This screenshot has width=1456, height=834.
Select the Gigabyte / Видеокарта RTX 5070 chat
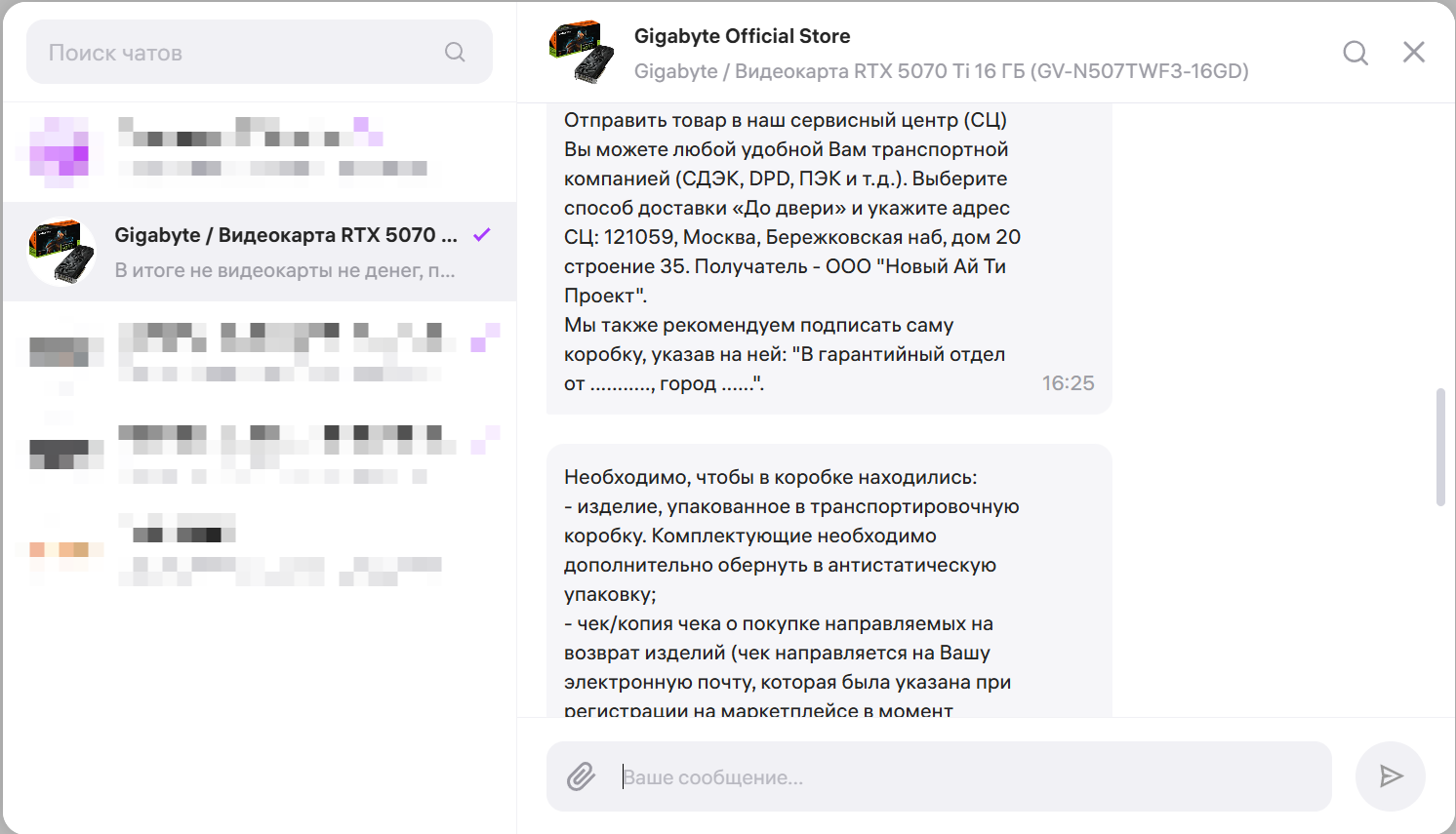pyautogui.click(x=285, y=252)
